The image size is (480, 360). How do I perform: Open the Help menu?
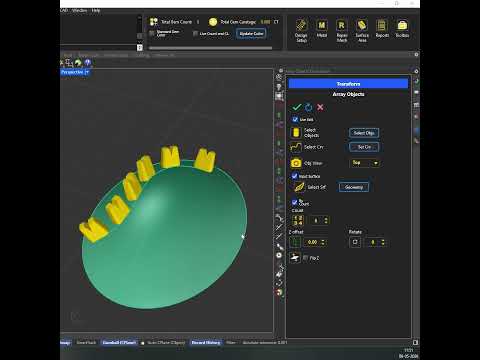coord(96,10)
